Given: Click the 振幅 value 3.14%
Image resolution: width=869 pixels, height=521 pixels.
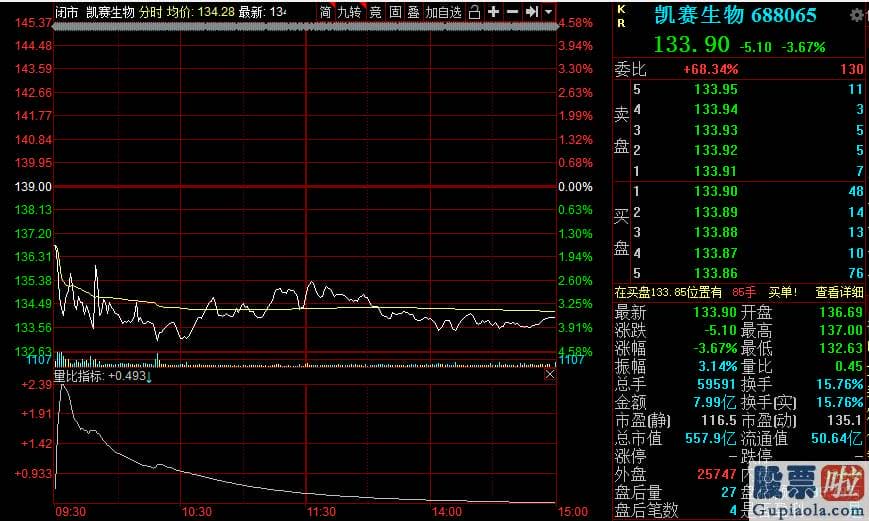Looking at the screenshot, I should click(x=717, y=366).
